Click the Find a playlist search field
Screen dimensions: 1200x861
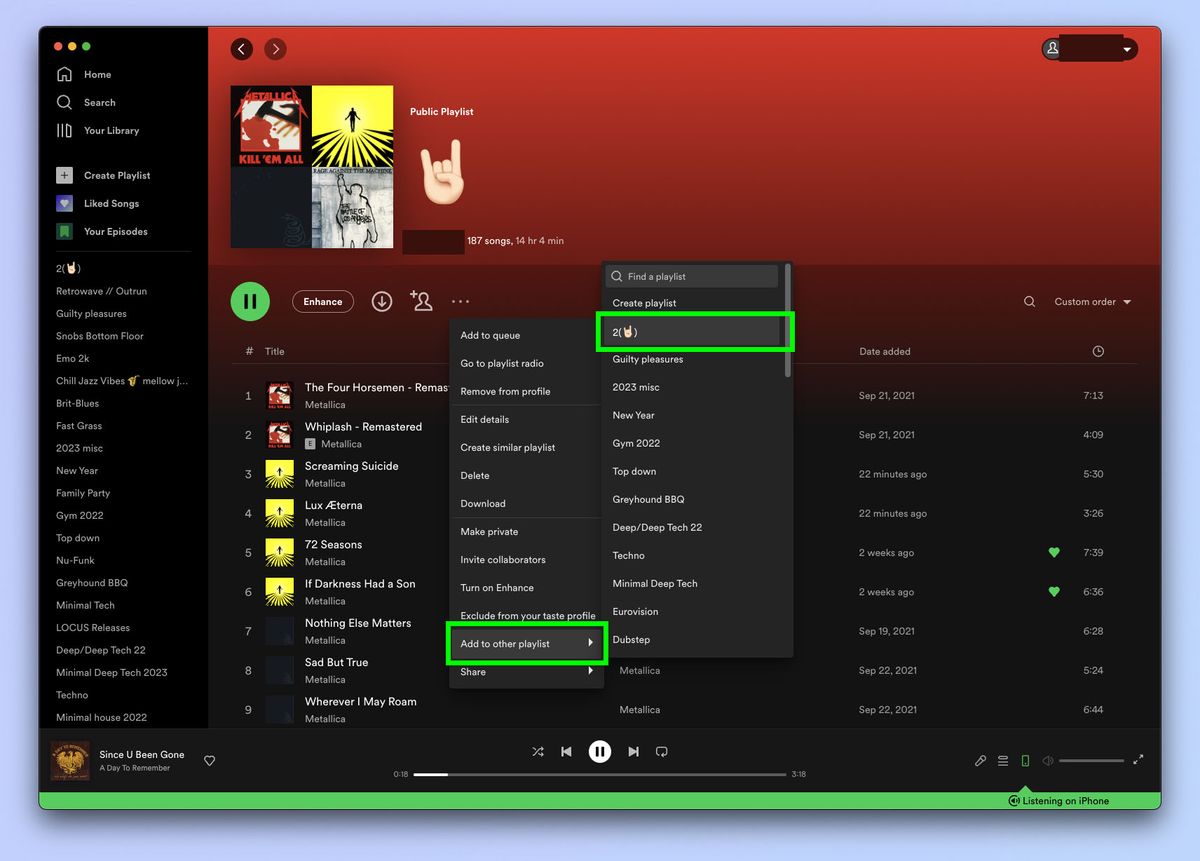coord(692,276)
